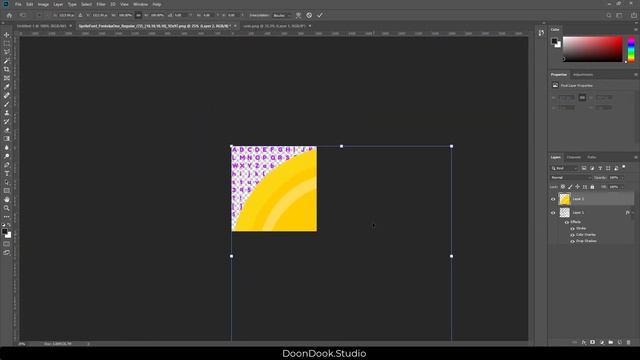This screenshot has width=640, height=360.
Task: Select the Type tool
Action: (7, 173)
